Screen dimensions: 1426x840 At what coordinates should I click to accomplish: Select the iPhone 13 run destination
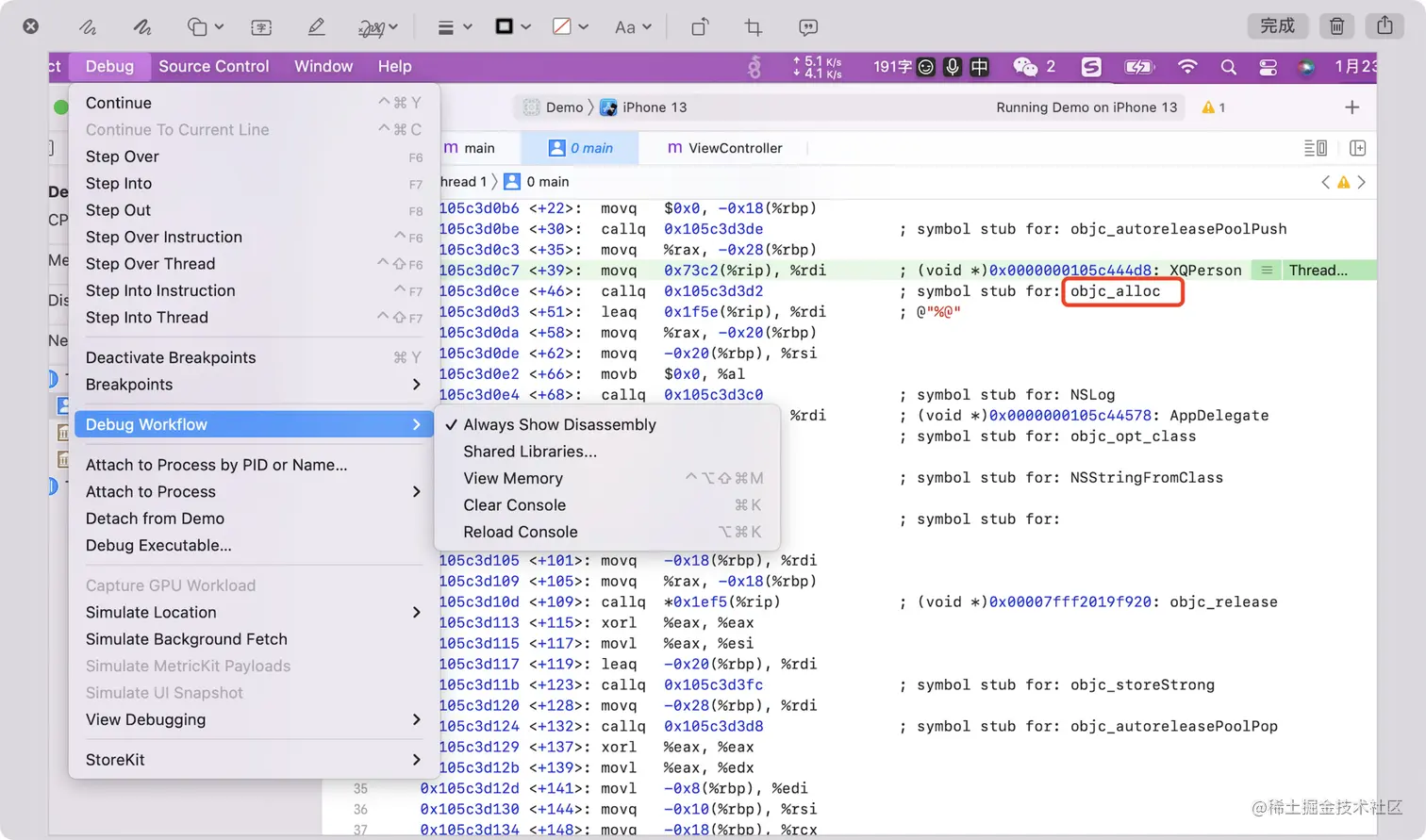tap(643, 107)
